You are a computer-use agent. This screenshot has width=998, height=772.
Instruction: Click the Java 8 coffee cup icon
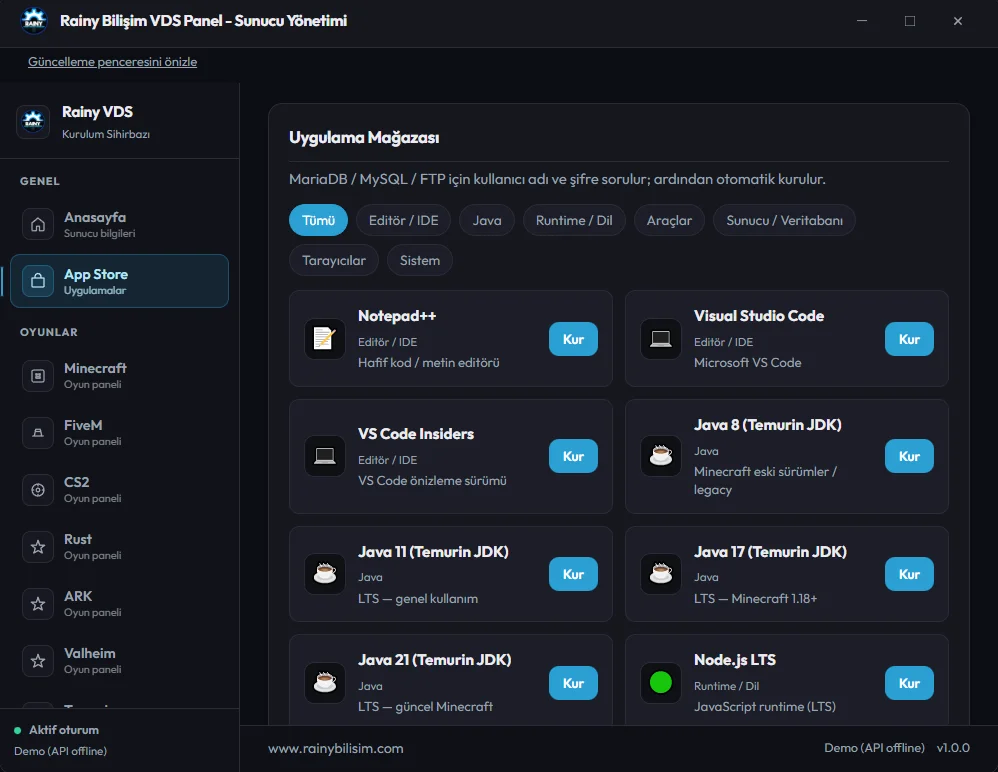coord(661,456)
